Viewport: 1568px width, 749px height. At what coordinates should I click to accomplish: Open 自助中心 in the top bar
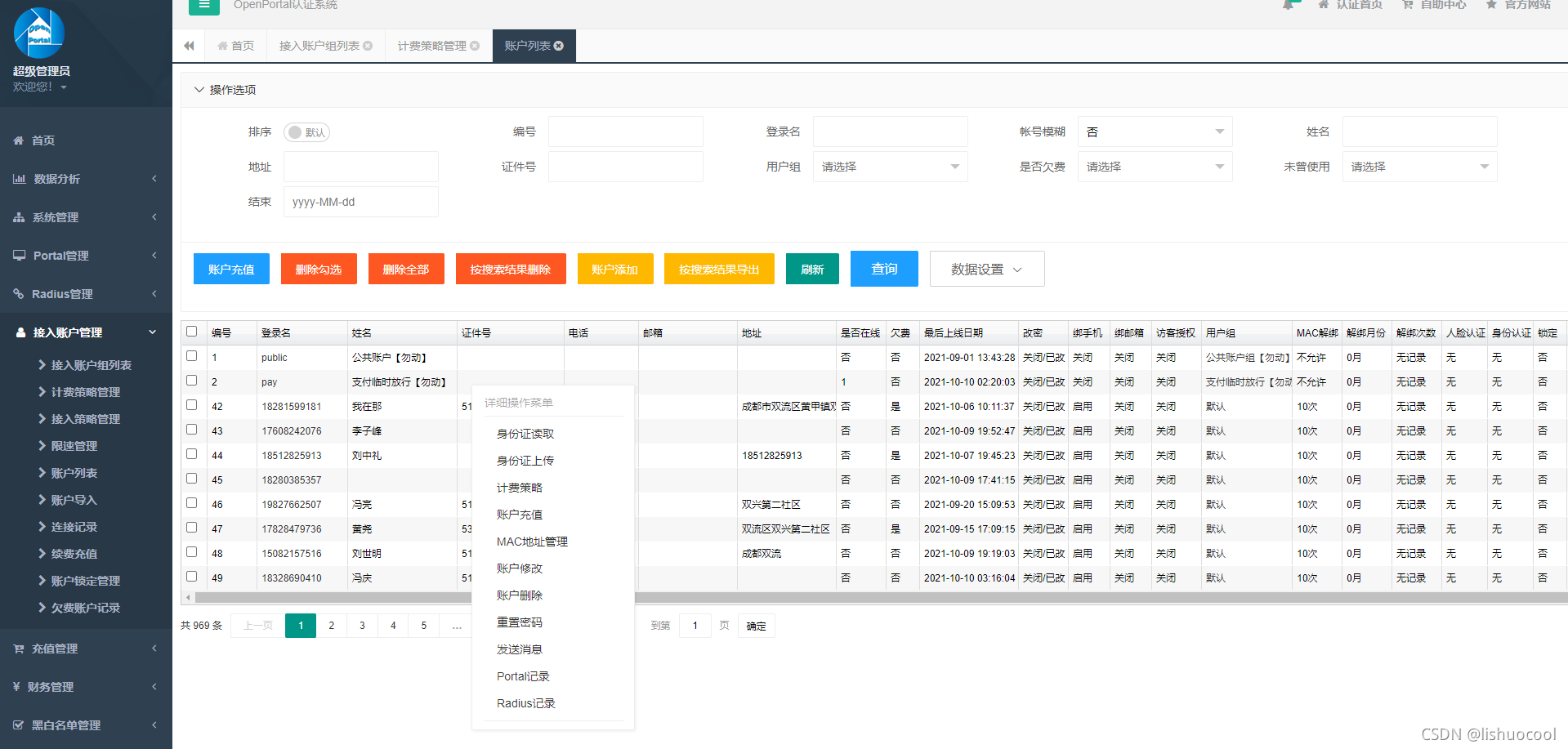1434,4
